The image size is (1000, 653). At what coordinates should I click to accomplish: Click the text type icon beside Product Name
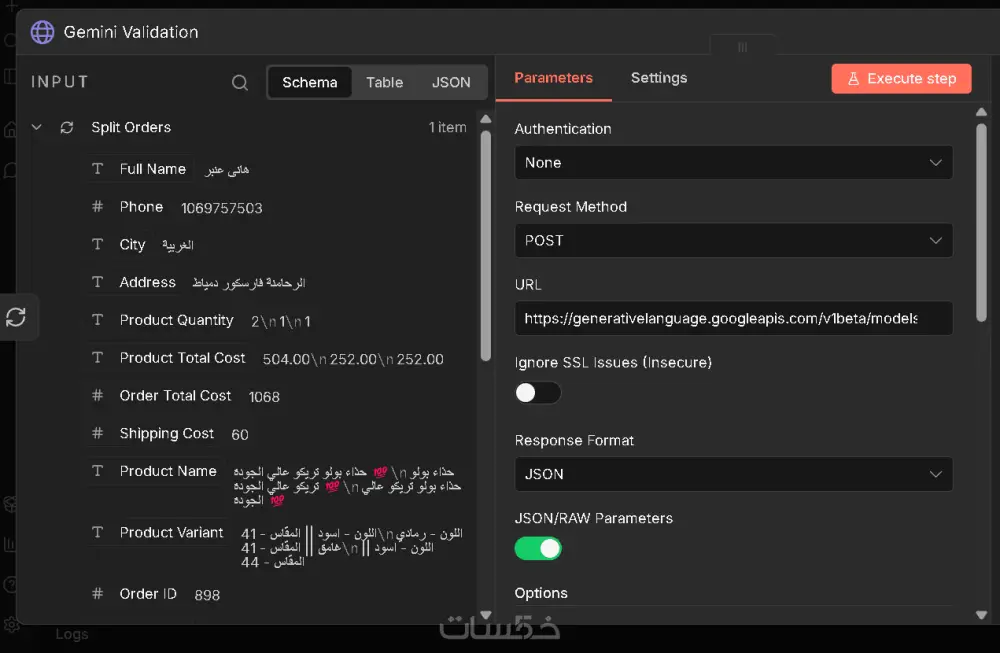point(98,471)
